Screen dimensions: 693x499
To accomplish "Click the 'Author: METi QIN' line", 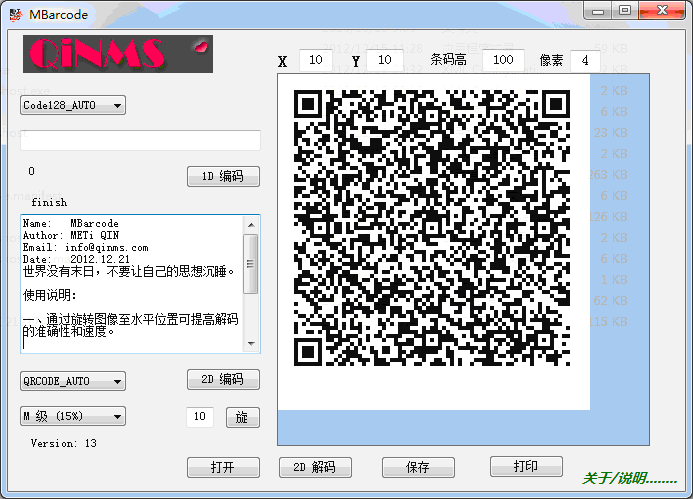I will 71,236.
